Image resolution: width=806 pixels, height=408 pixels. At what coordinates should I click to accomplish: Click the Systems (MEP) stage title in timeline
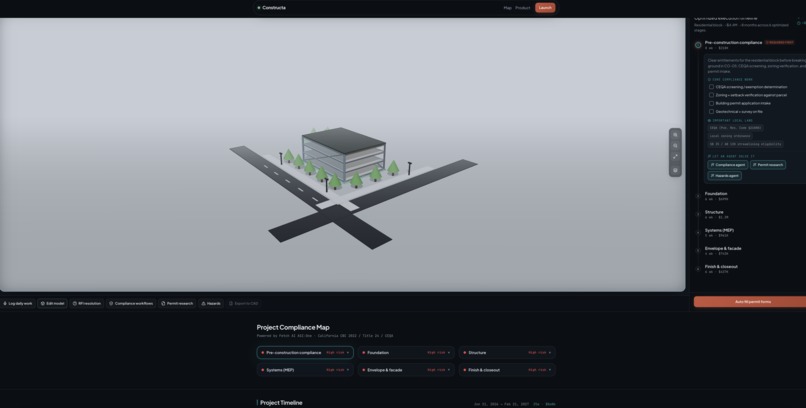[x=719, y=230]
